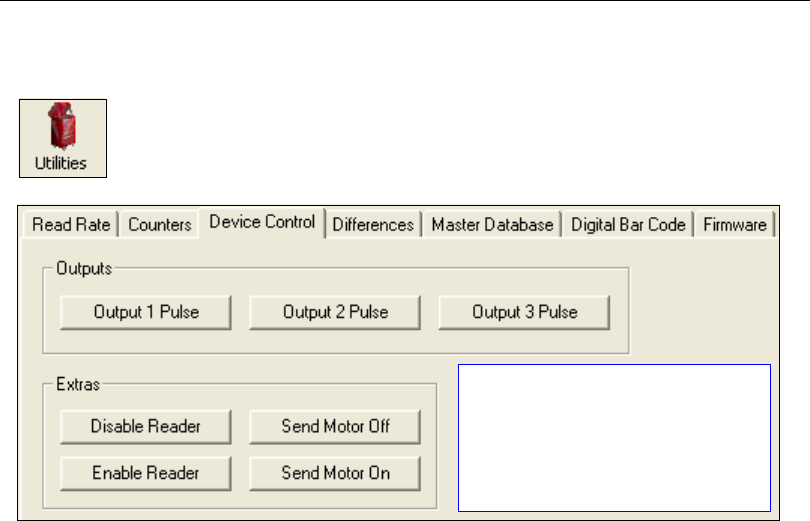Send the Motor Off command
Viewport: 810px width, 521px height.
[x=335, y=426]
